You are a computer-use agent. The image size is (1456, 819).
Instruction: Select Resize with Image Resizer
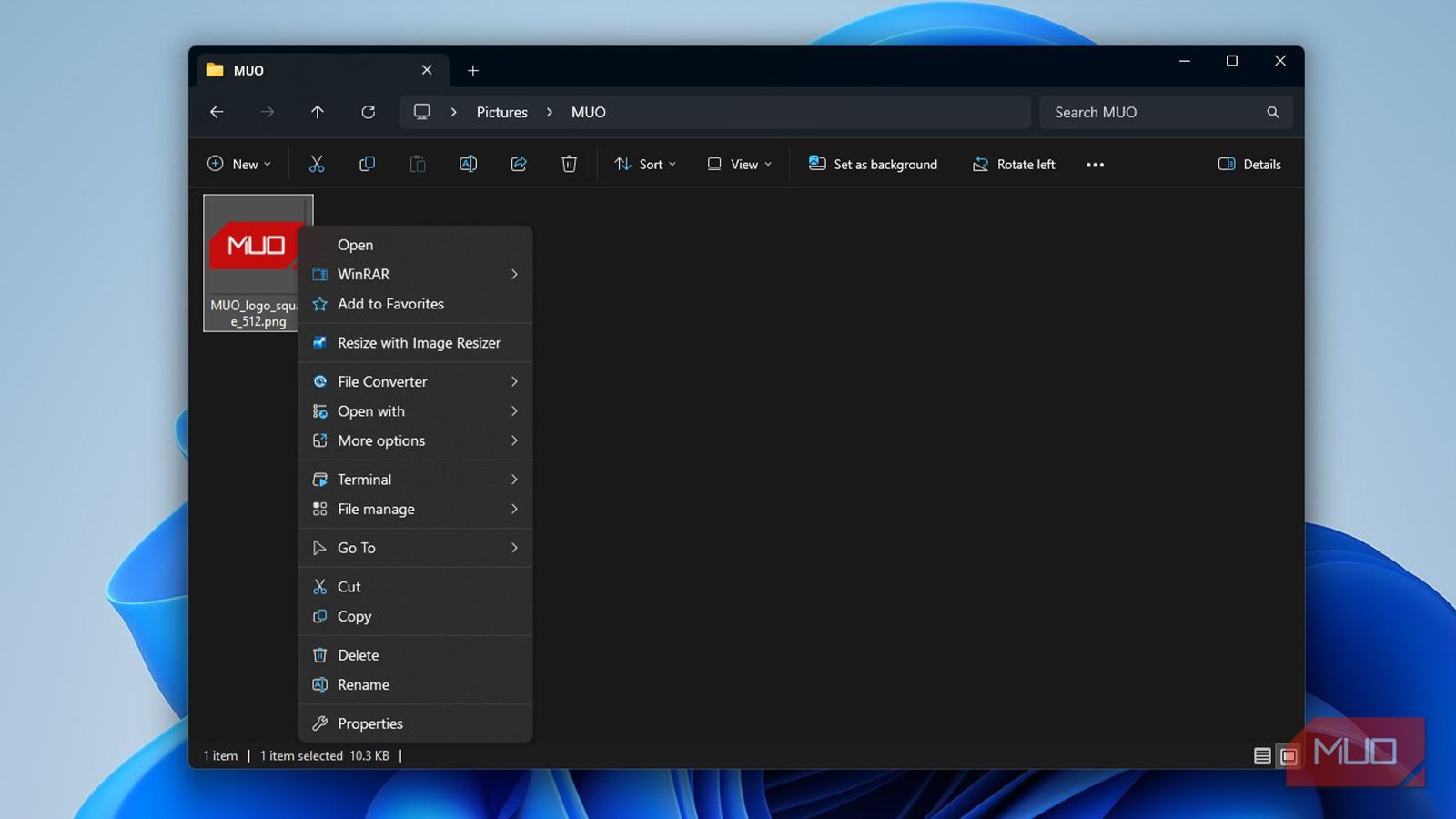pyautogui.click(x=419, y=343)
